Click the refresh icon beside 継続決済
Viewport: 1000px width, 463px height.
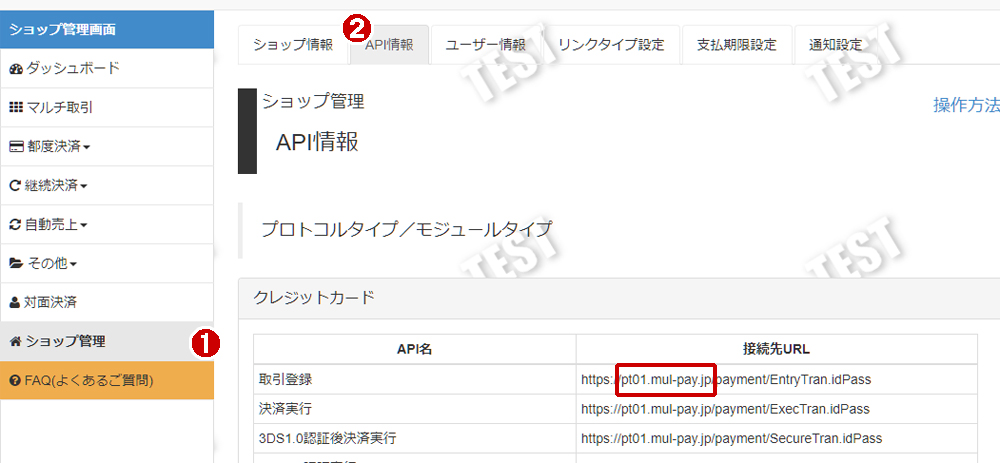pyautogui.click(x=14, y=186)
